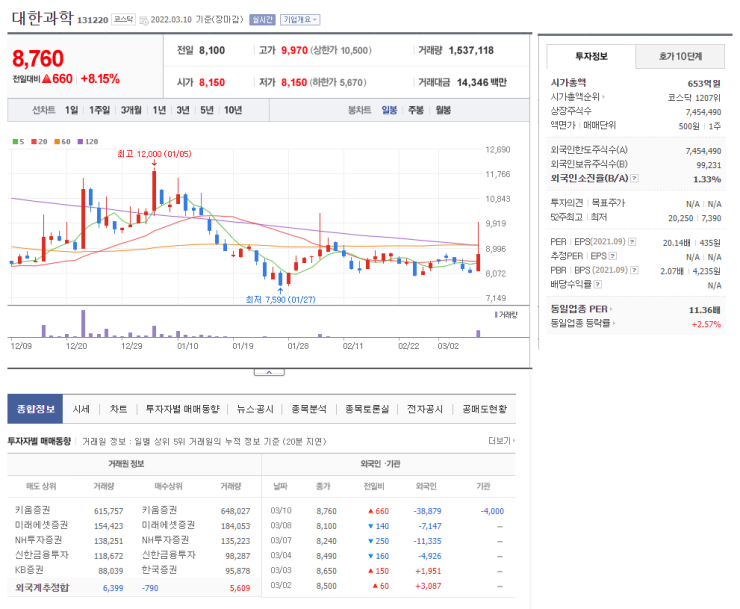Open the 시가총액순위 link
Screen dimensions: 740x609
click(x=577, y=97)
